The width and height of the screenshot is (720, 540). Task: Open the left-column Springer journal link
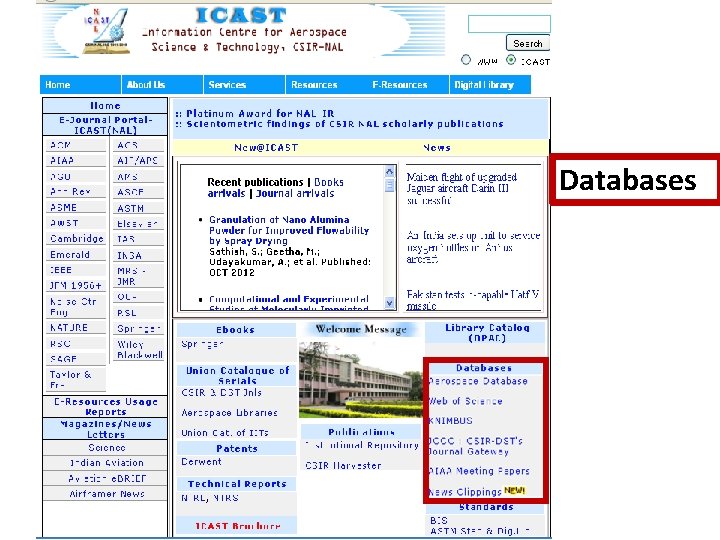tap(138, 328)
